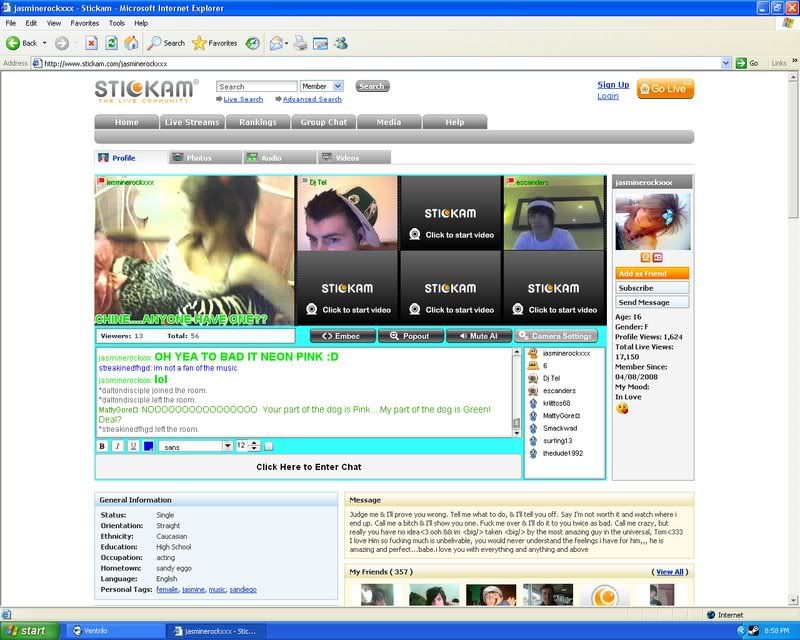This screenshot has width=800, height=640.
Task: Stop page loading with the Stop icon
Action: [x=91, y=43]
